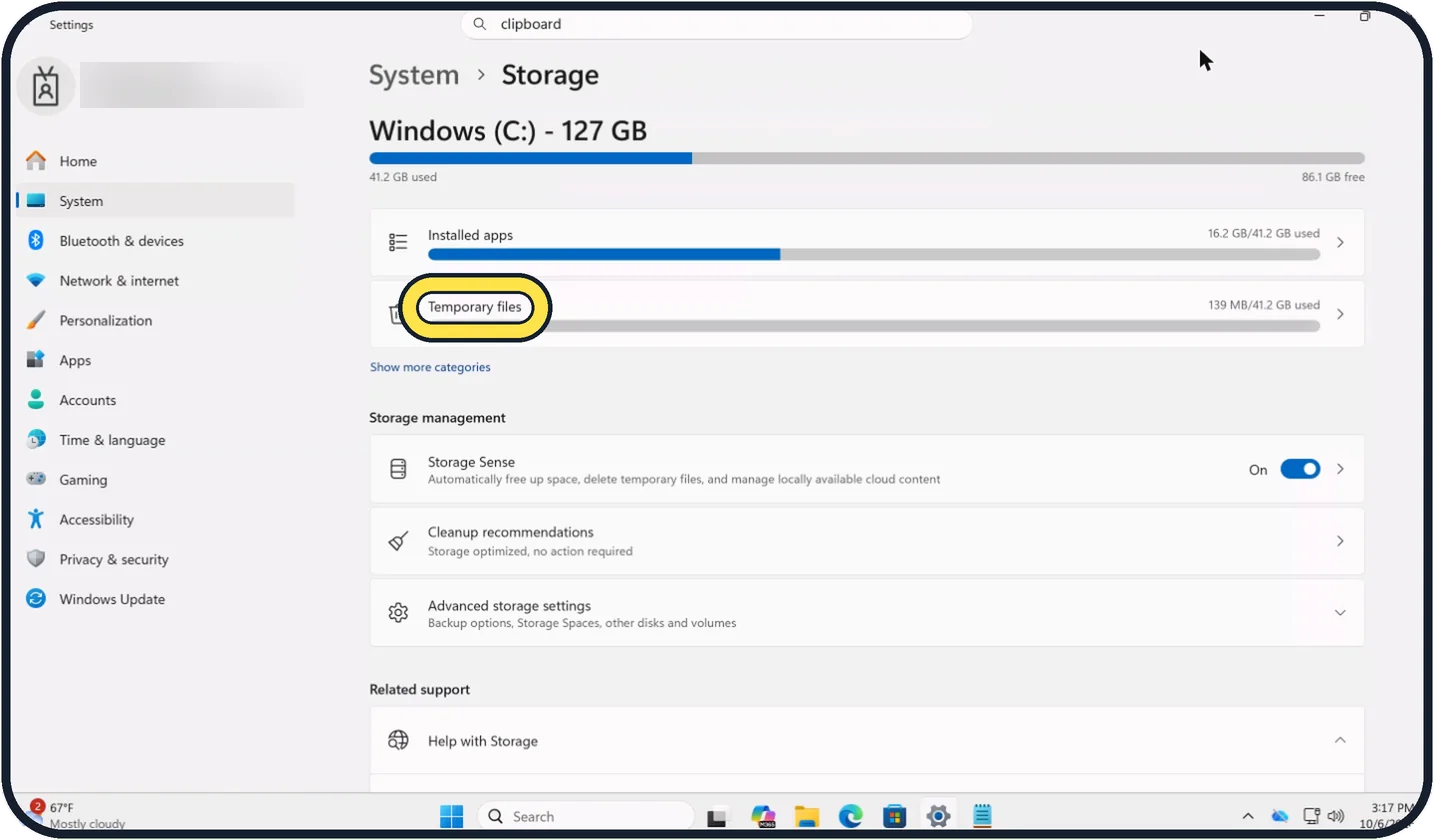Open Storage Sense settings chevron
This screenshot has width=1434, height=840.
click(1340, 469)
